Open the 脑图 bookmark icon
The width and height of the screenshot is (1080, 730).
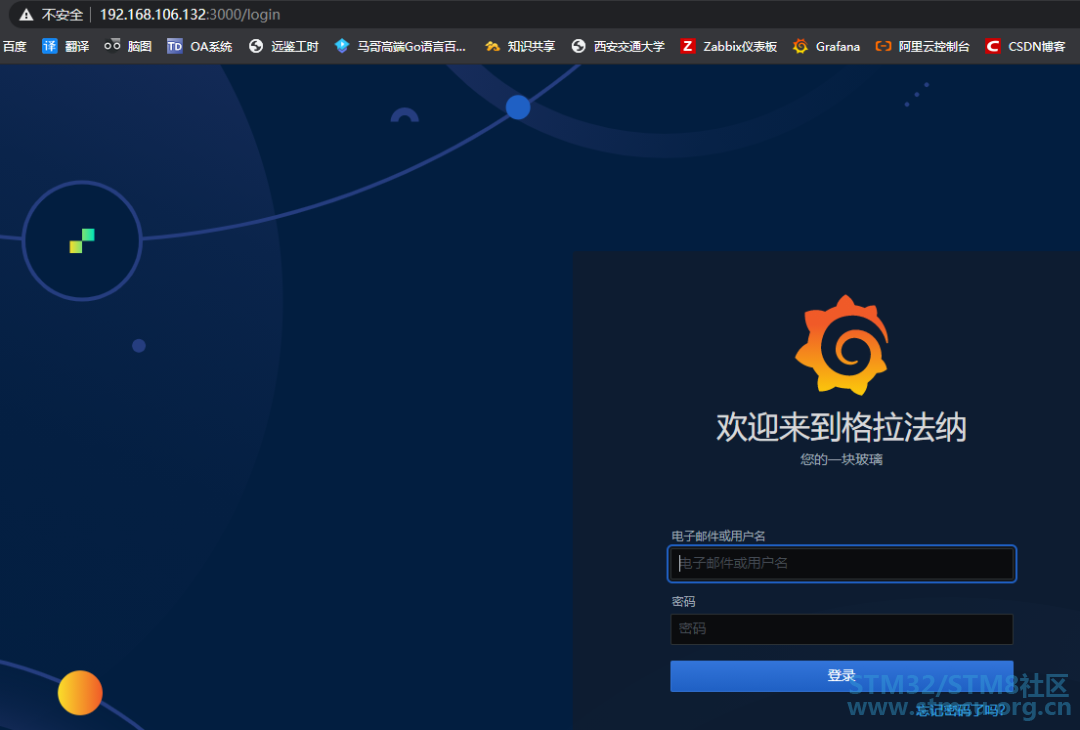[112, 46]
